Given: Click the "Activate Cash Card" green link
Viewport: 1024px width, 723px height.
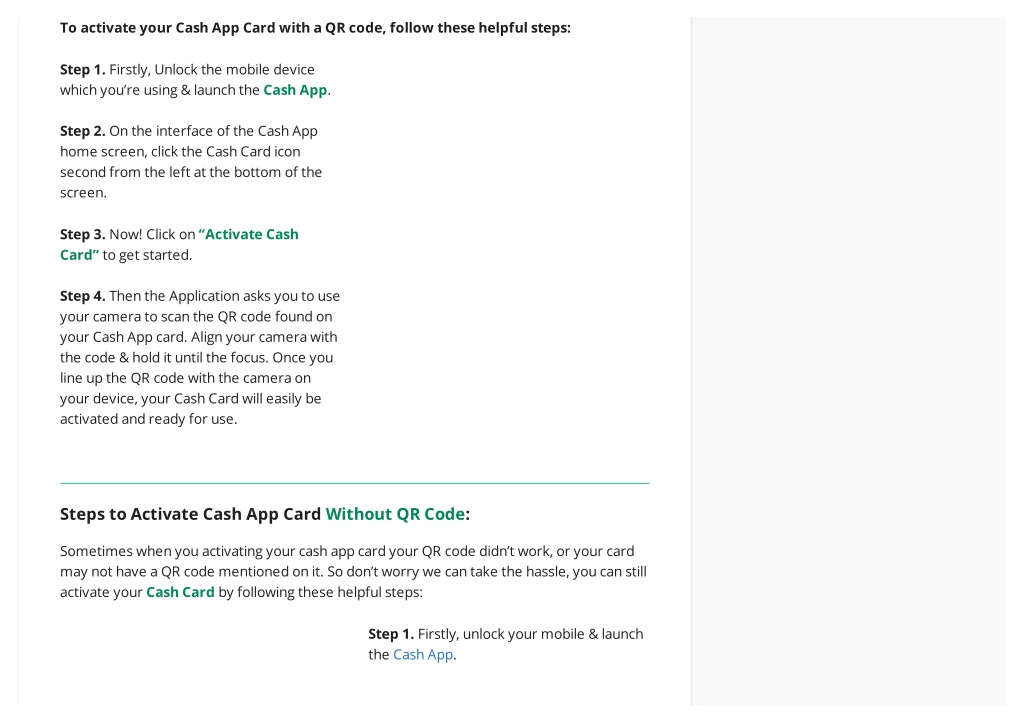Looking at the screenshot, I should (180, 244).
